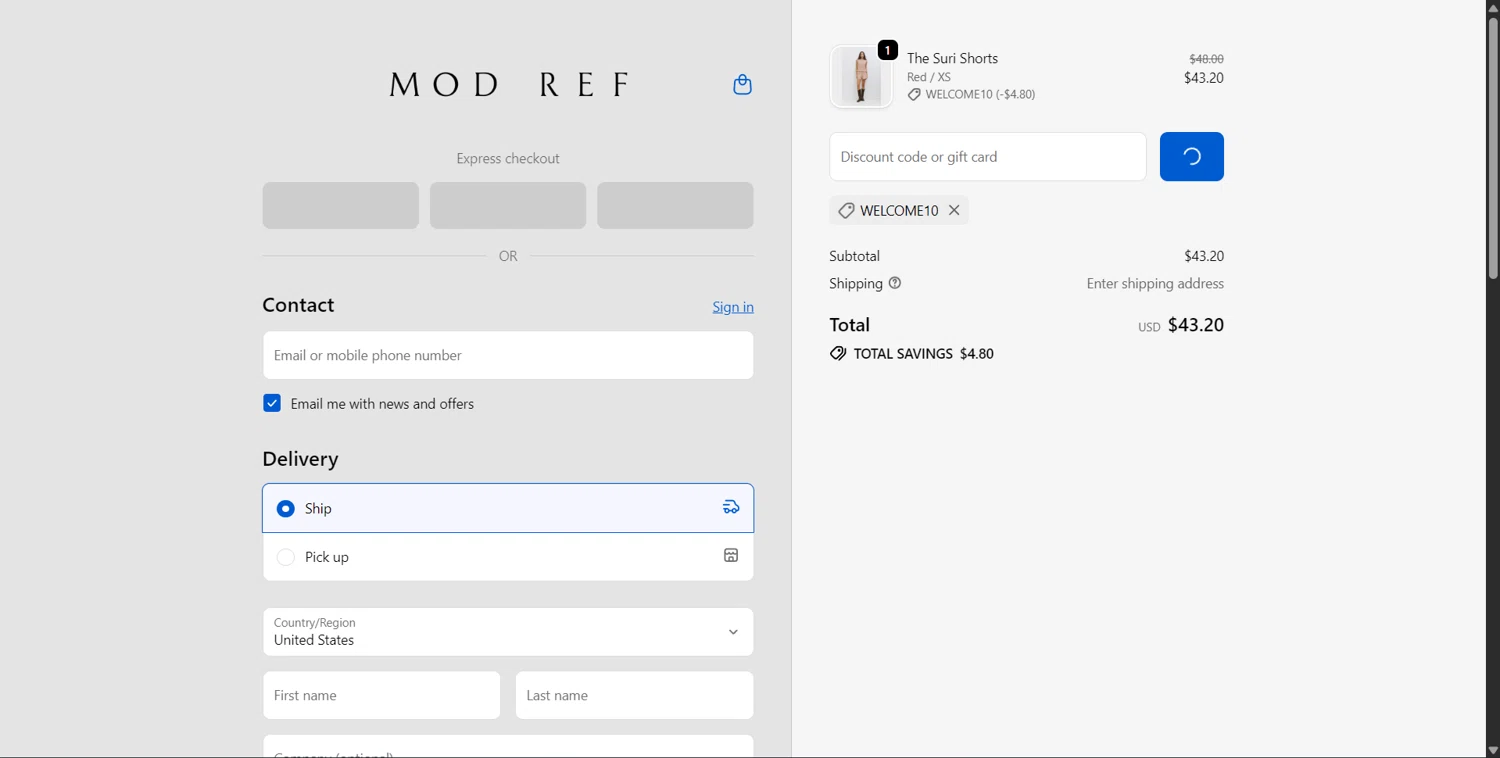Click The Suri Shorts product name
This screenshot has width=1500, height=758.
(952, 58)
